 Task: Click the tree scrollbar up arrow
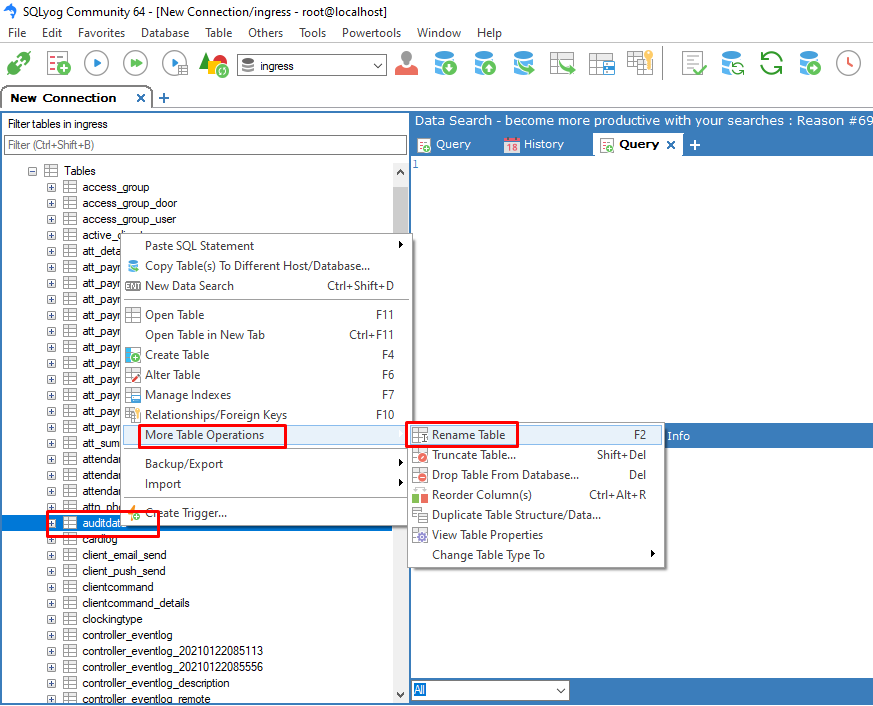400,172
